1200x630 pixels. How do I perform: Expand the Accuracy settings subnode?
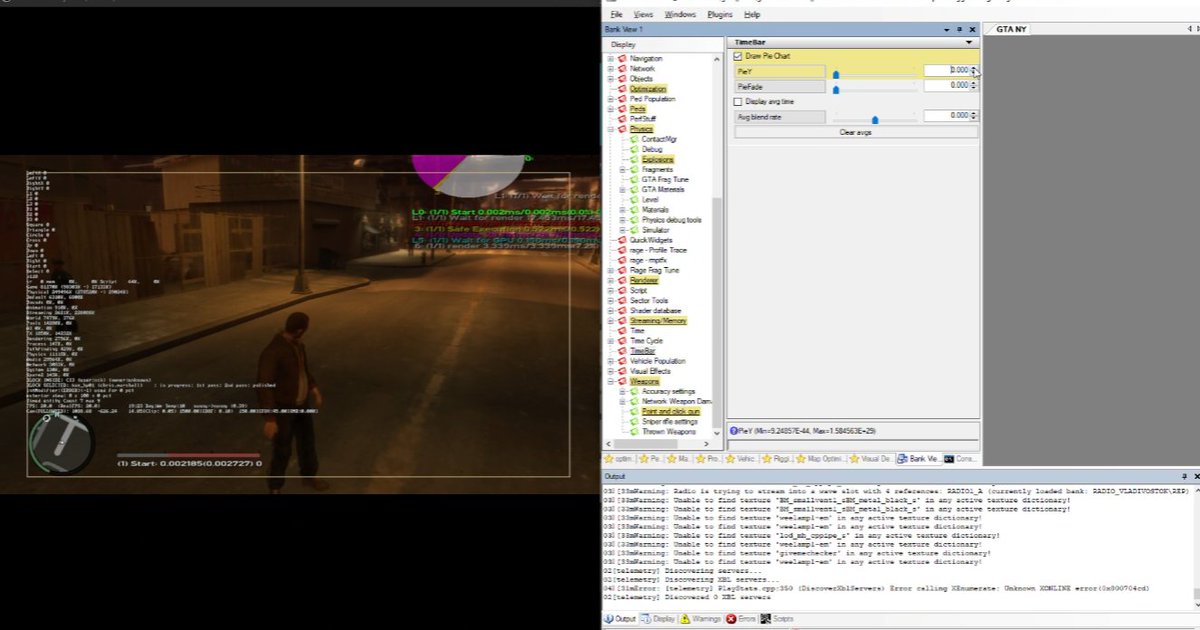tap(623, 392)
